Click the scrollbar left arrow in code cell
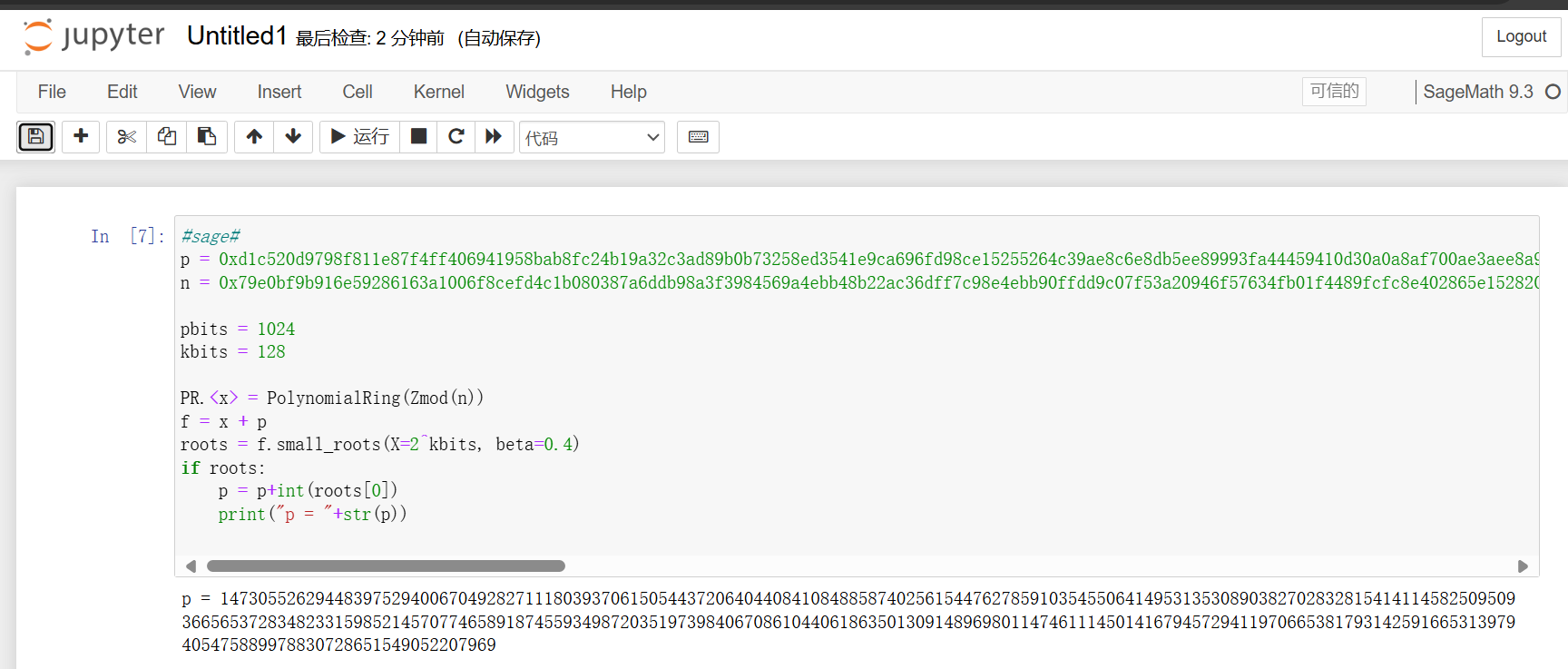The image size is (1568, 669). pyautogui.click(x=191, y=566)
